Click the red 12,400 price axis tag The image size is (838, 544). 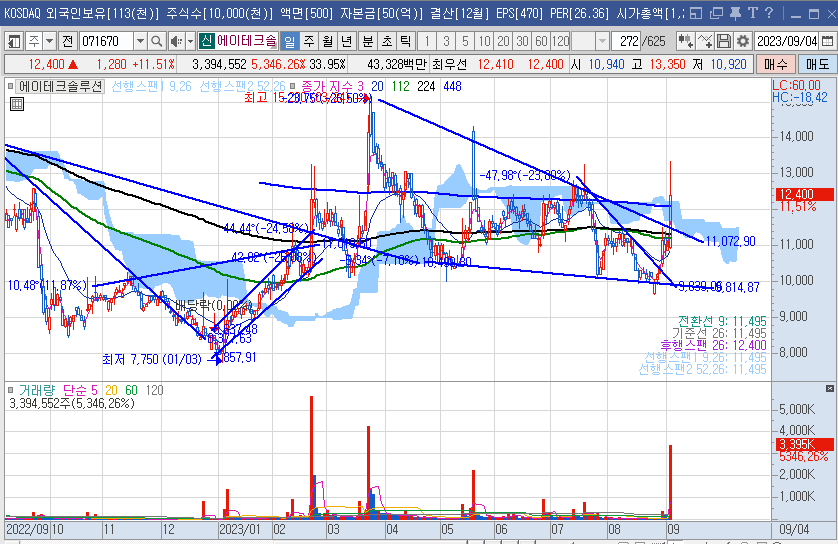pos(804,195)
